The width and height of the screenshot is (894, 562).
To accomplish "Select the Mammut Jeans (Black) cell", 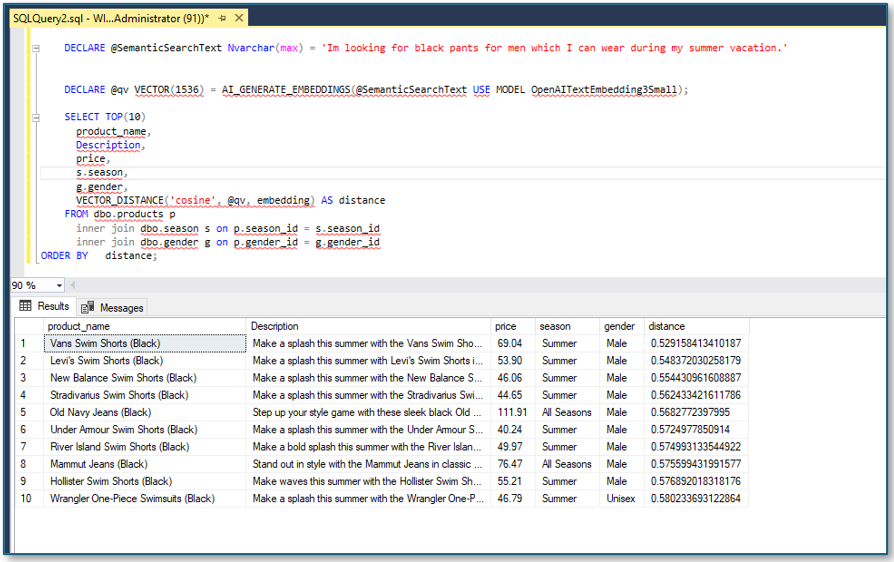I will pyautogui.click(x=145, y=464).
